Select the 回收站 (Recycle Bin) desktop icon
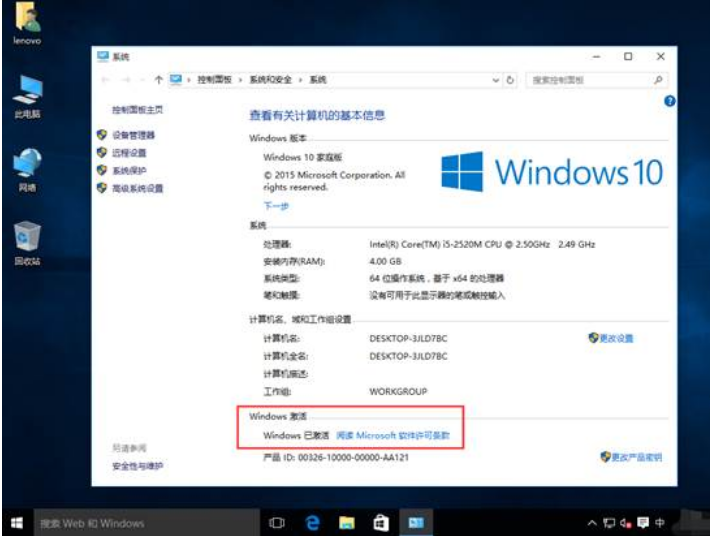710x536 pixels. pos(26,237)
